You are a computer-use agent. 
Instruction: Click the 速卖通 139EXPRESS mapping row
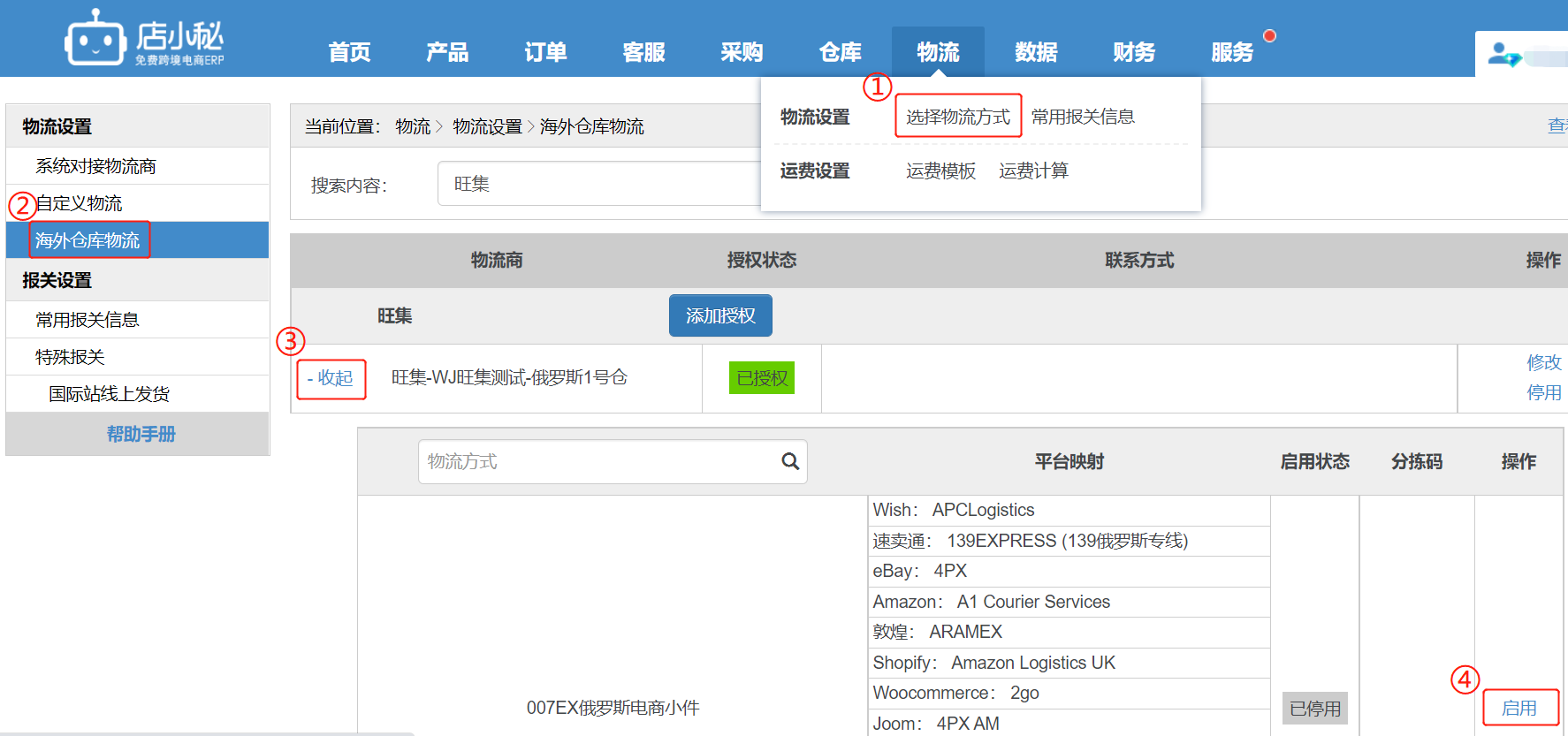1069,541
